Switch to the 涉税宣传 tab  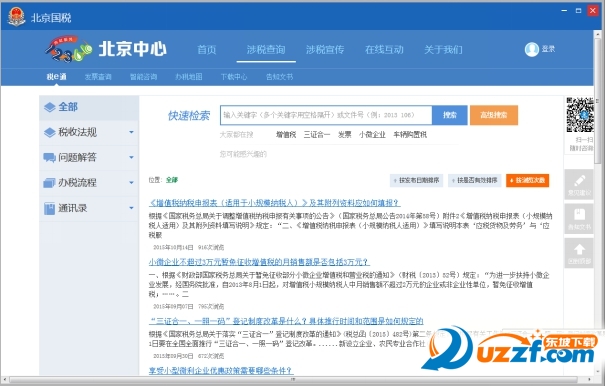coord(325,50)
